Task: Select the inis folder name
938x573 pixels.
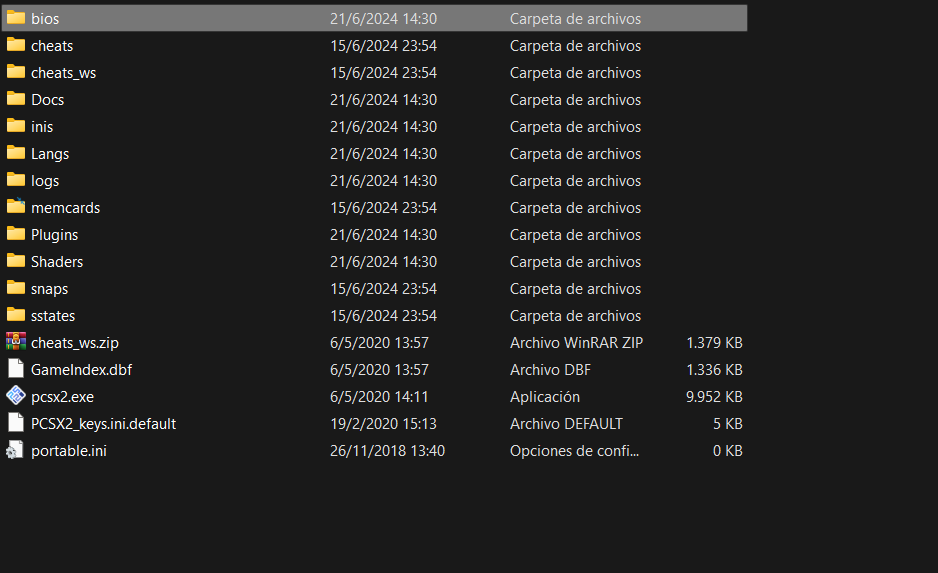Action: tap(42, 127)
